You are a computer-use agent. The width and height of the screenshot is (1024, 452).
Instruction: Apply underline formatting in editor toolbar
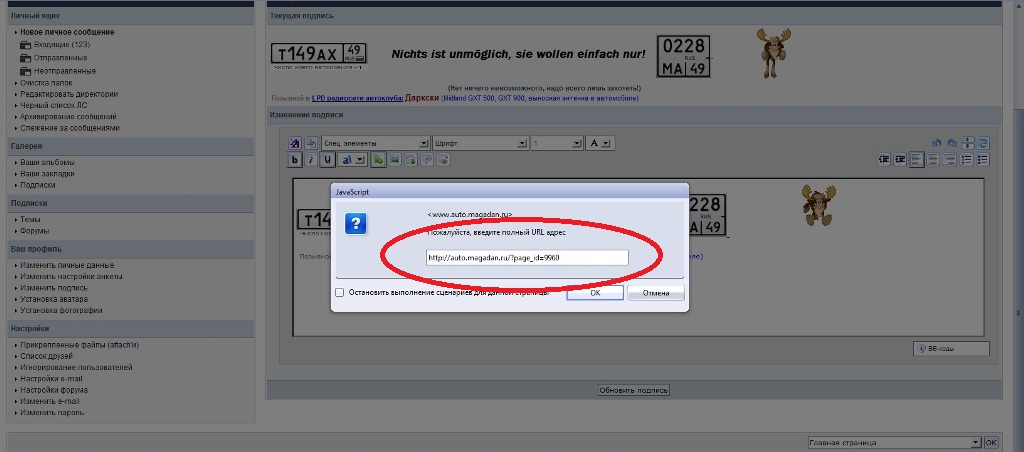(x=327, y=159)
